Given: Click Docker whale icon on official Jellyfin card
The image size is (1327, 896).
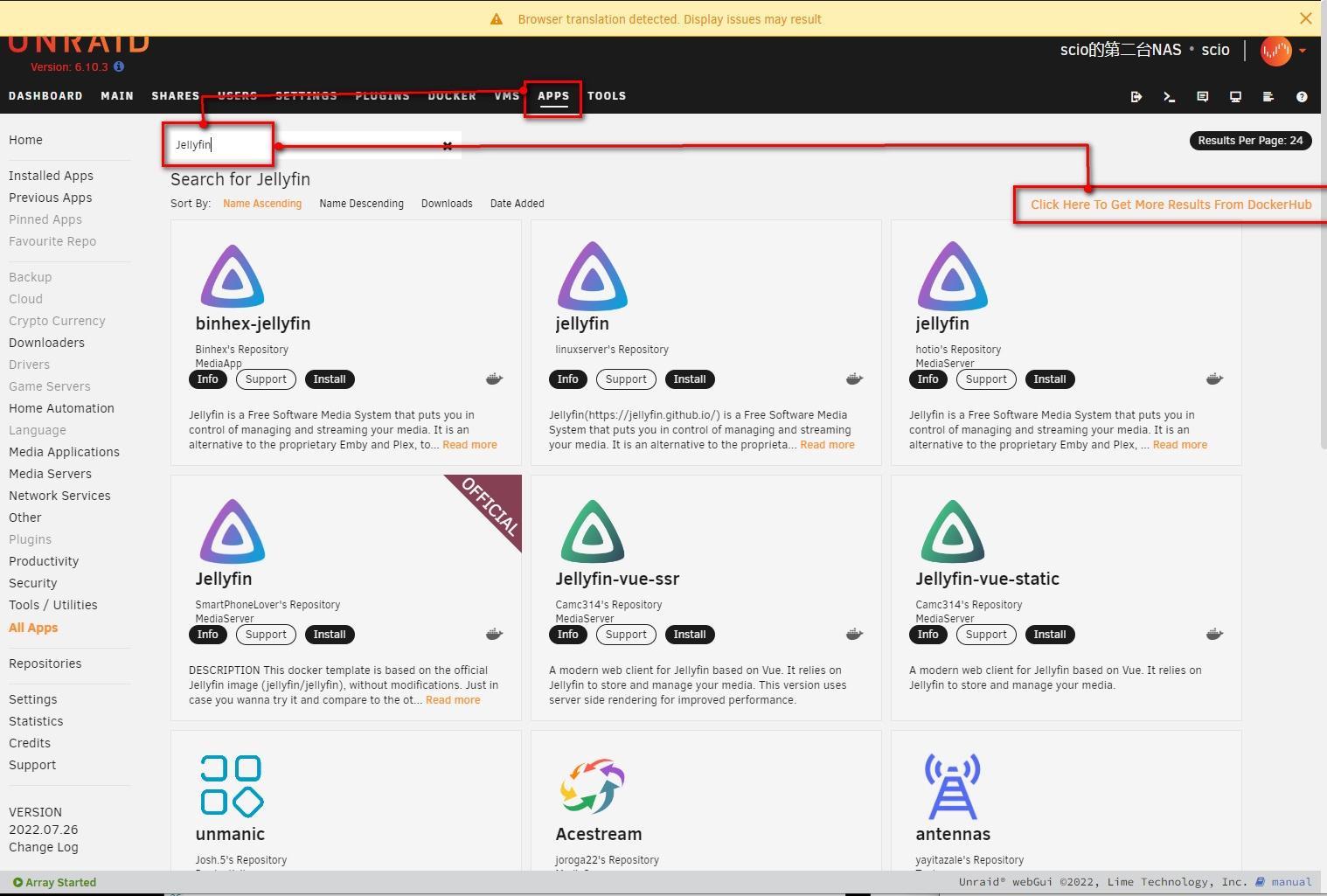Looking at the screenshot, I should (x=494, y=634).
